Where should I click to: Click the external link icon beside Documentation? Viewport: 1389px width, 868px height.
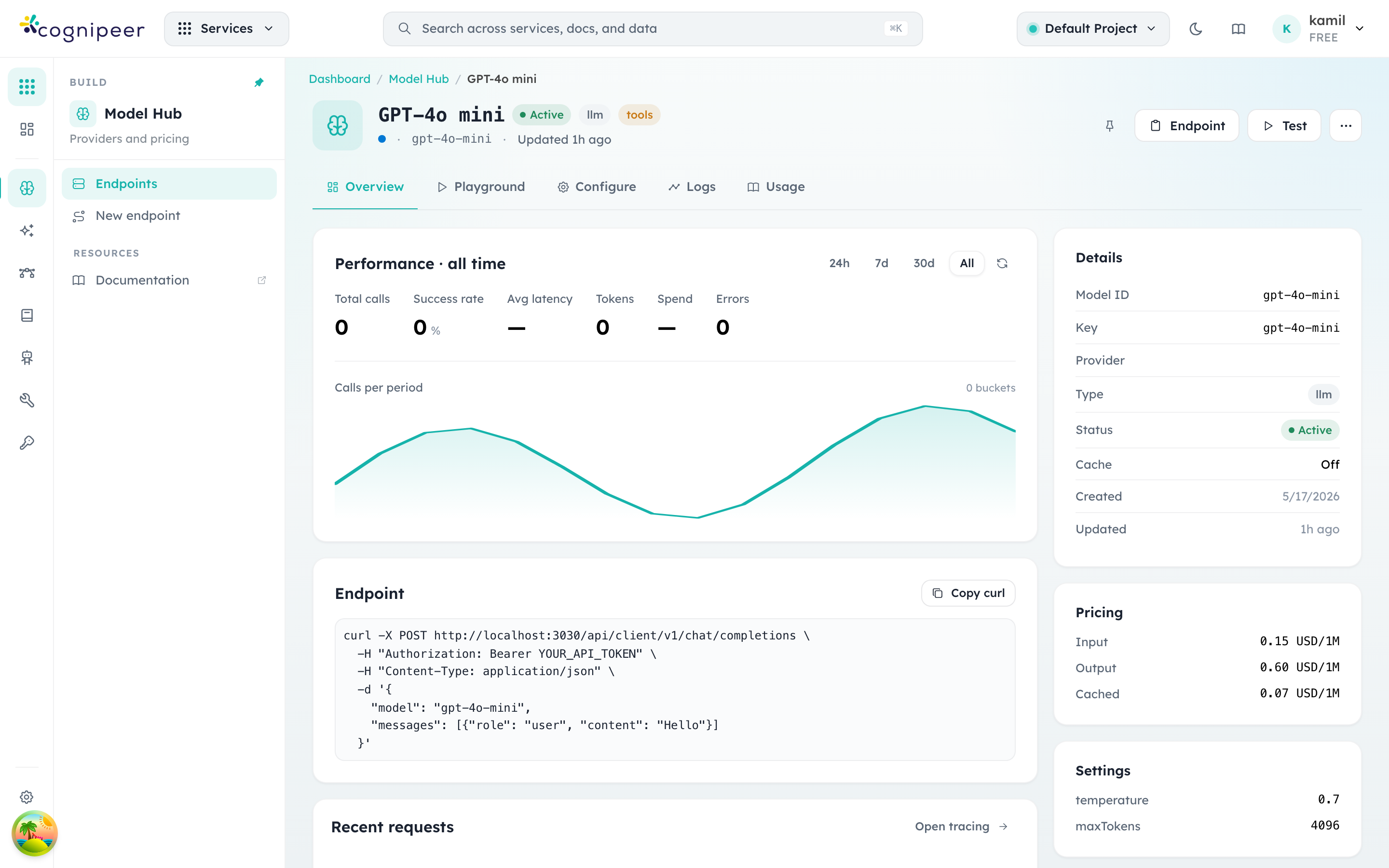(262, 280)
